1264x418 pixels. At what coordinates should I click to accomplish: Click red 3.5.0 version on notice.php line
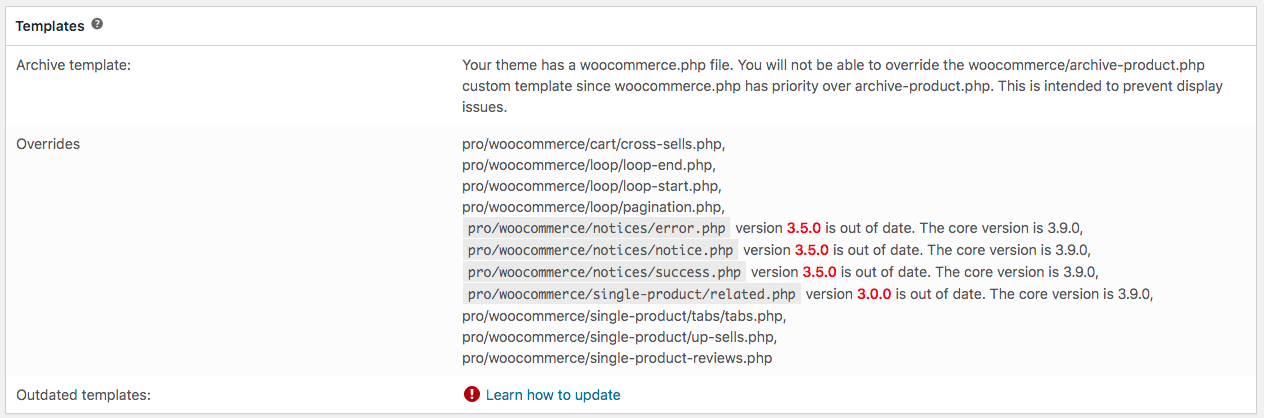click(811, 250)
